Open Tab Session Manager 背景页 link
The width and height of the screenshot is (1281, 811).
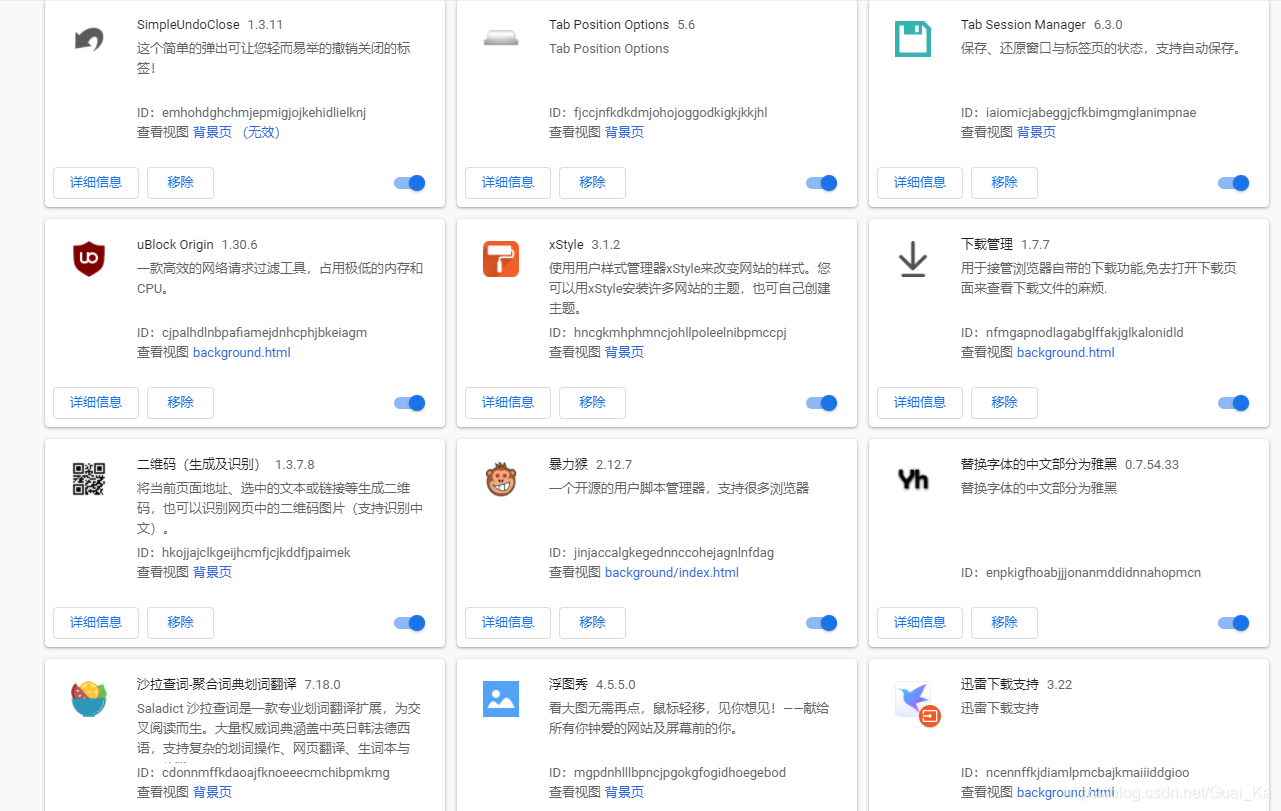(1036, 132)
